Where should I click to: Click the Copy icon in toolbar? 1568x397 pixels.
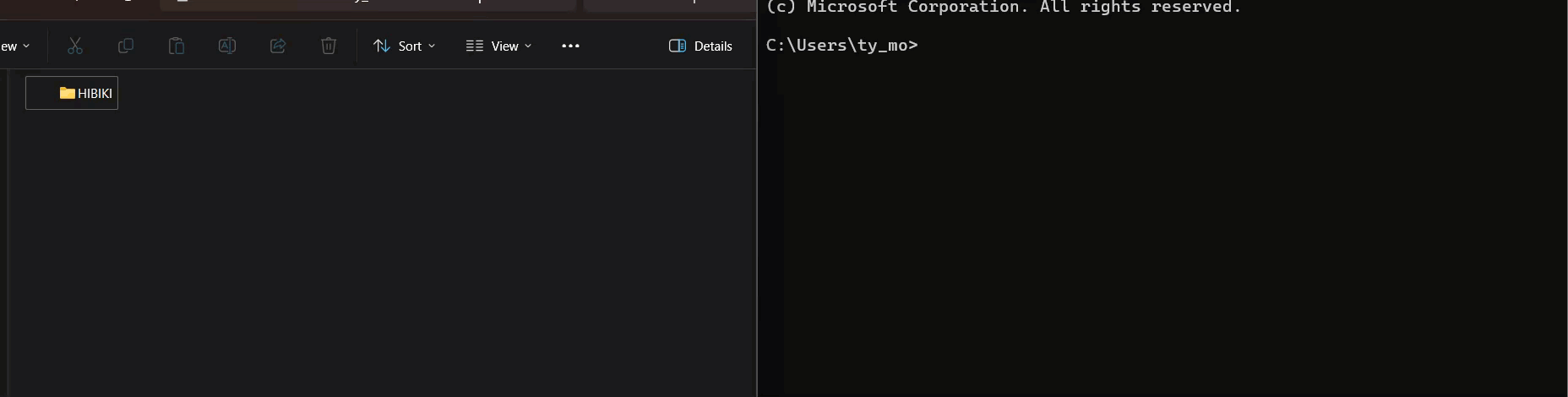(x=126, y=46)
